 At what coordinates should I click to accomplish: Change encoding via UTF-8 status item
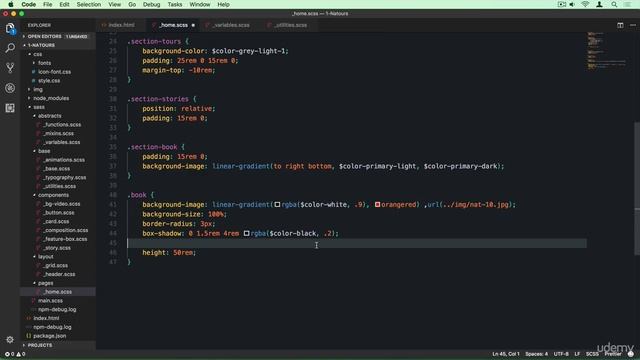[x=561, y=354]
